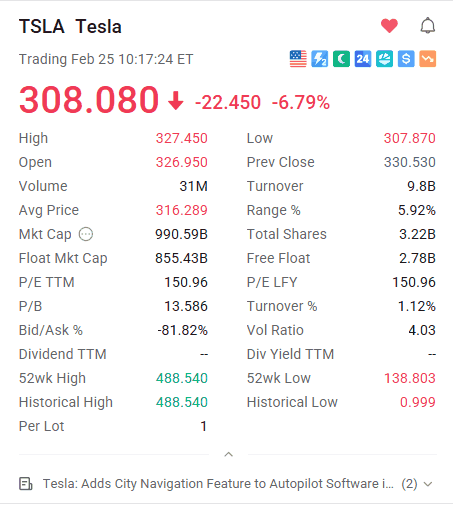Click the US flag market icon

[298, 59]
